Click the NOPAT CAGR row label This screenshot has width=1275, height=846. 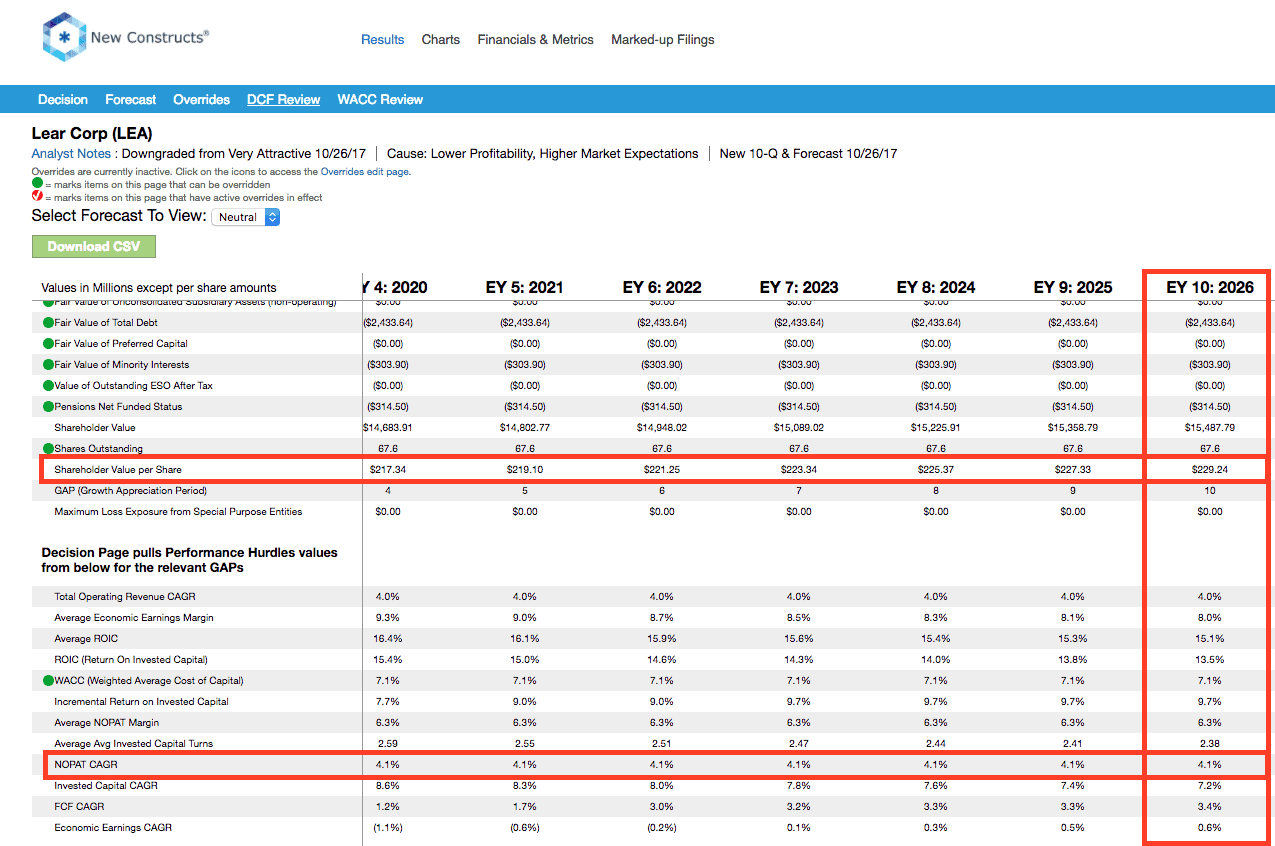[86, 764]
